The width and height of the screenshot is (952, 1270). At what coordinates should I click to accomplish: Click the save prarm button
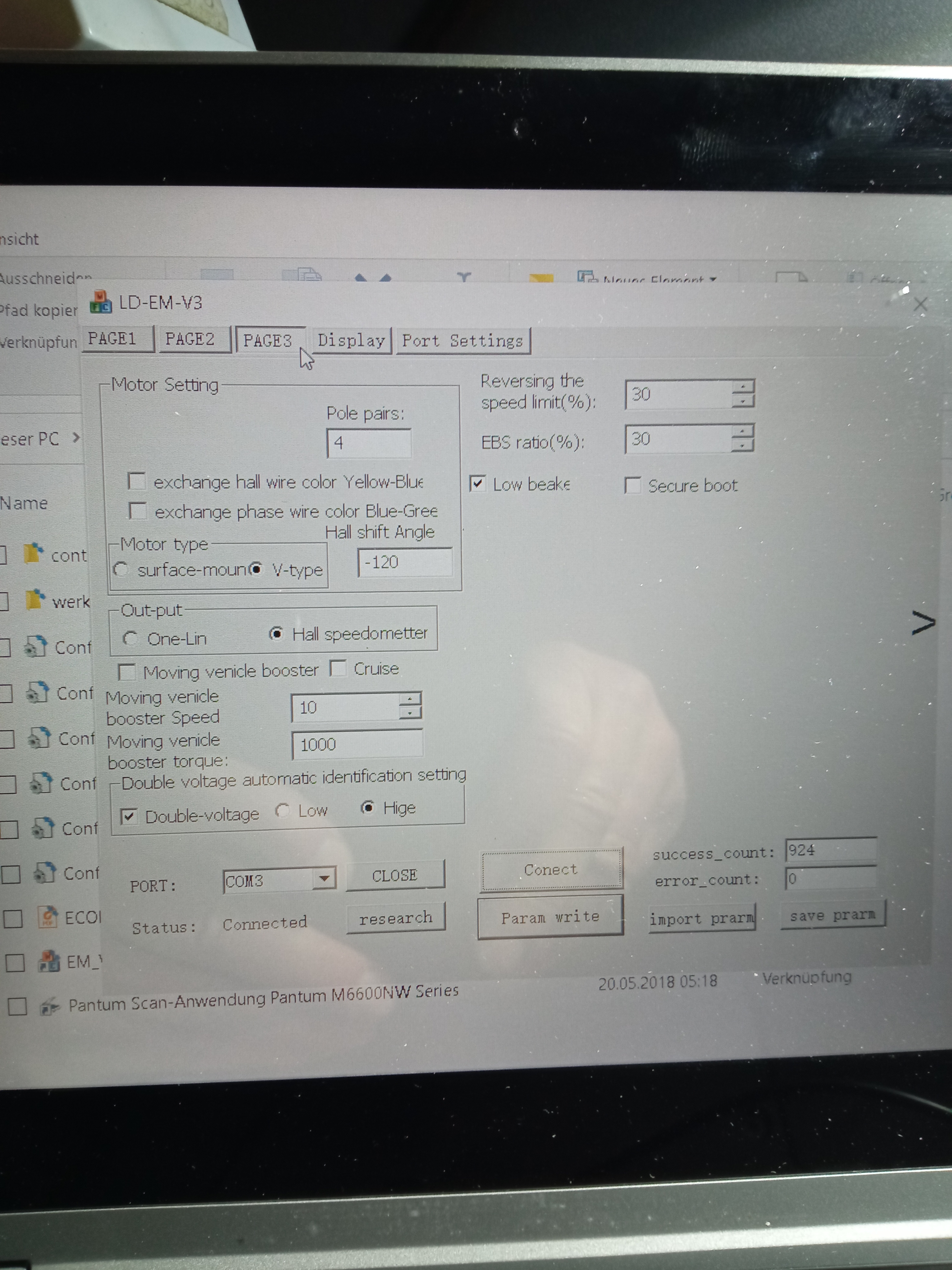pos(833,915)
